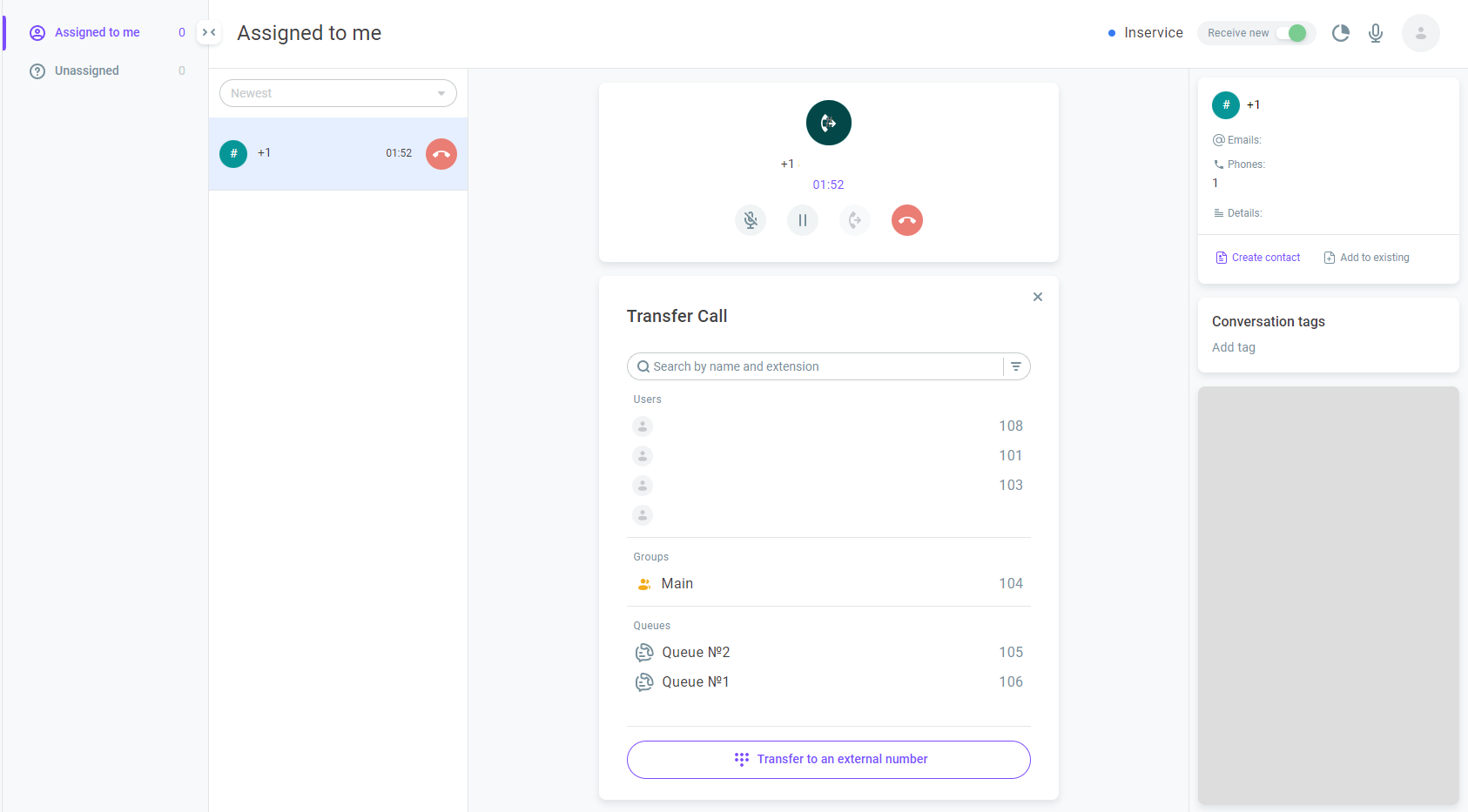
Task: Transfer call to Queue №2
Action: tap(829, 653)
